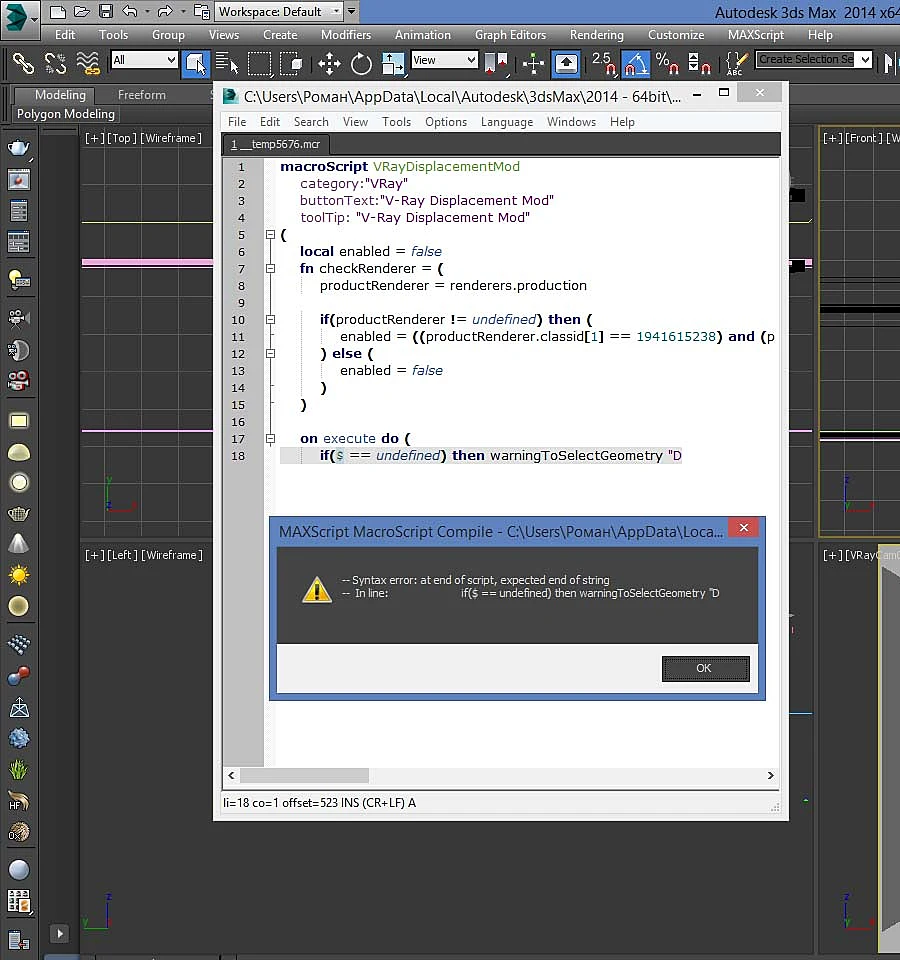Click the editor scroll right arrow
Screen dimensions: 900x960
click(771, 776)
